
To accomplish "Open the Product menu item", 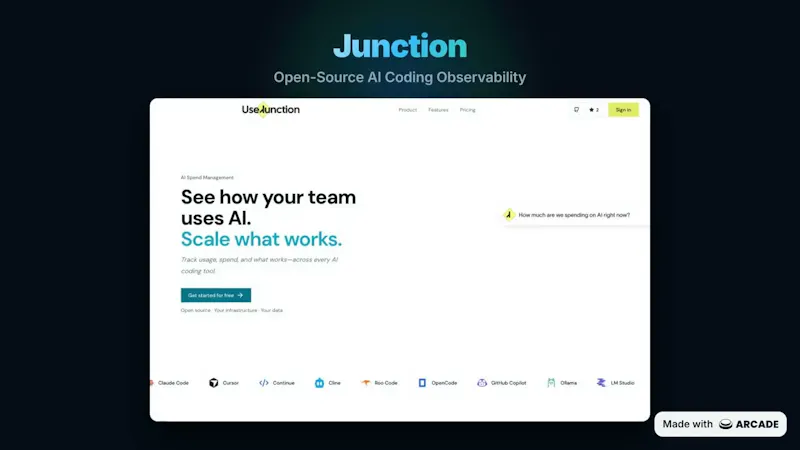I will 408,110.
